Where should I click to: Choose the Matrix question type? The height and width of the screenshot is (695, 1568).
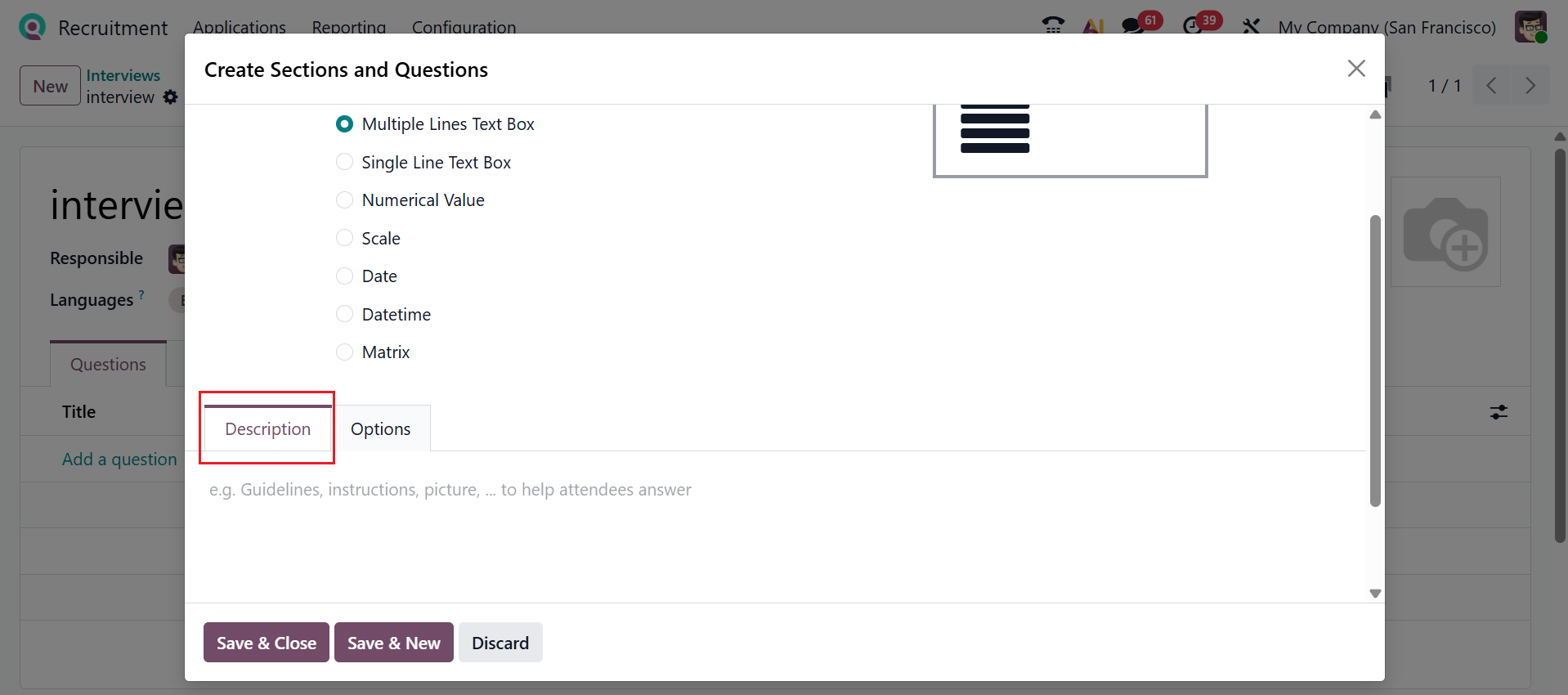coord(345,352)
